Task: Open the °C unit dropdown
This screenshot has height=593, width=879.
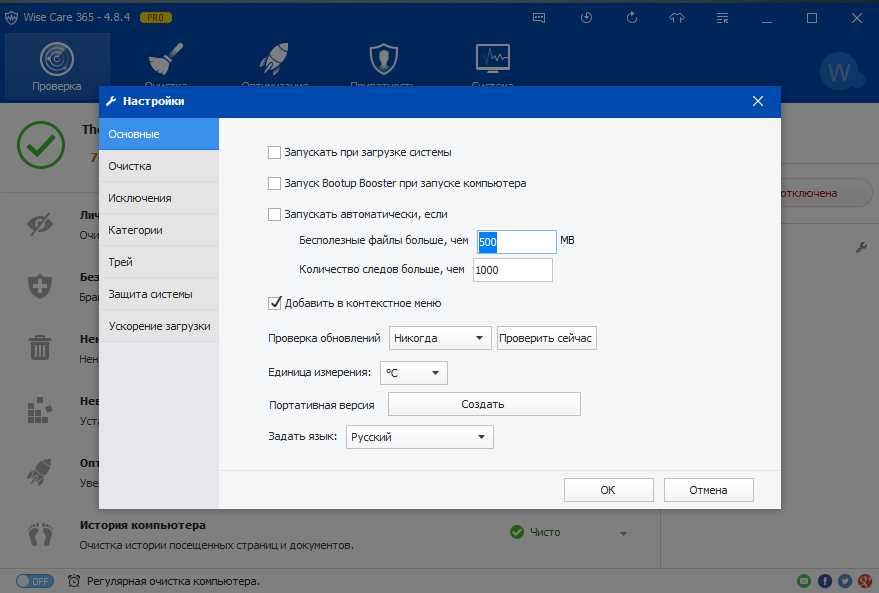Action: pos(414,373)
